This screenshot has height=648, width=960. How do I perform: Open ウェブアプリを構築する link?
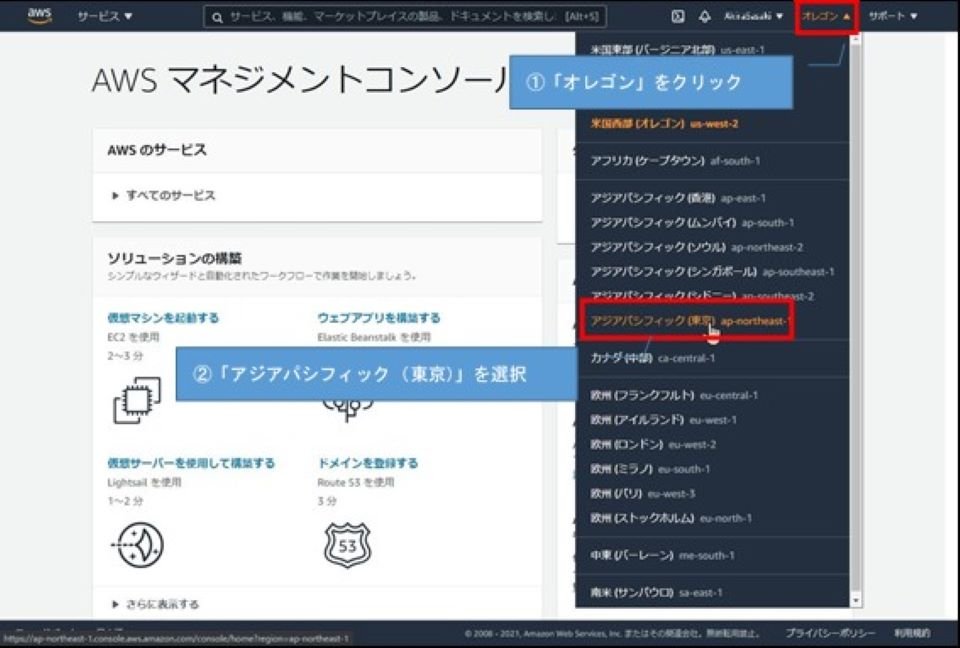378,317
